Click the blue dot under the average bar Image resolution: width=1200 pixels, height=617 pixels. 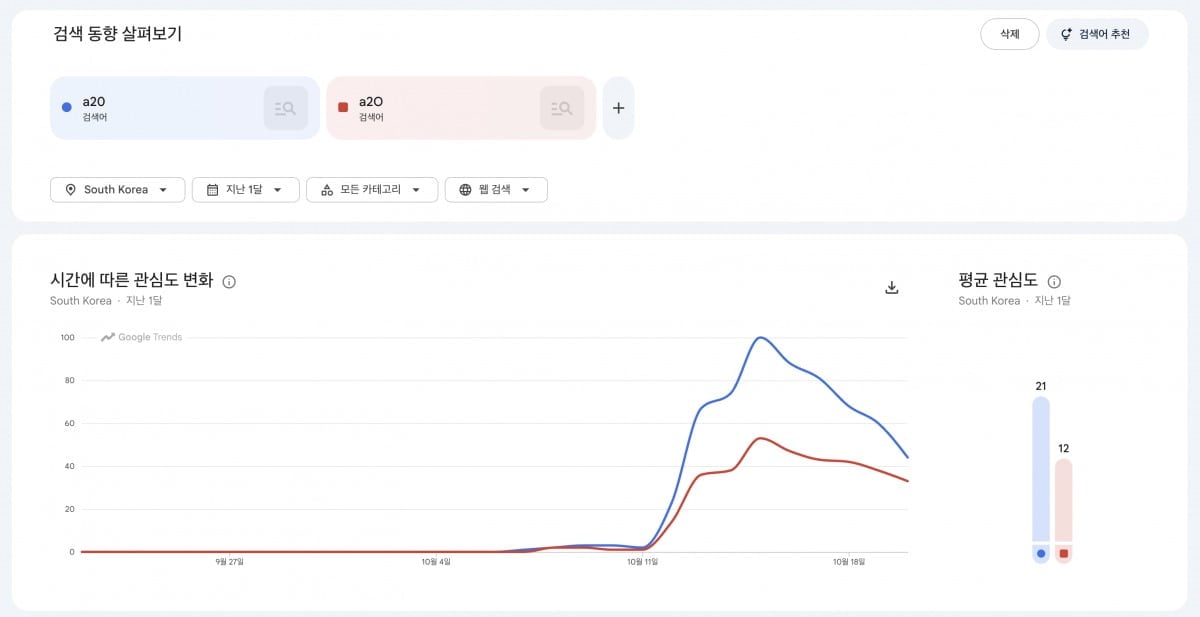[1041, 554]
